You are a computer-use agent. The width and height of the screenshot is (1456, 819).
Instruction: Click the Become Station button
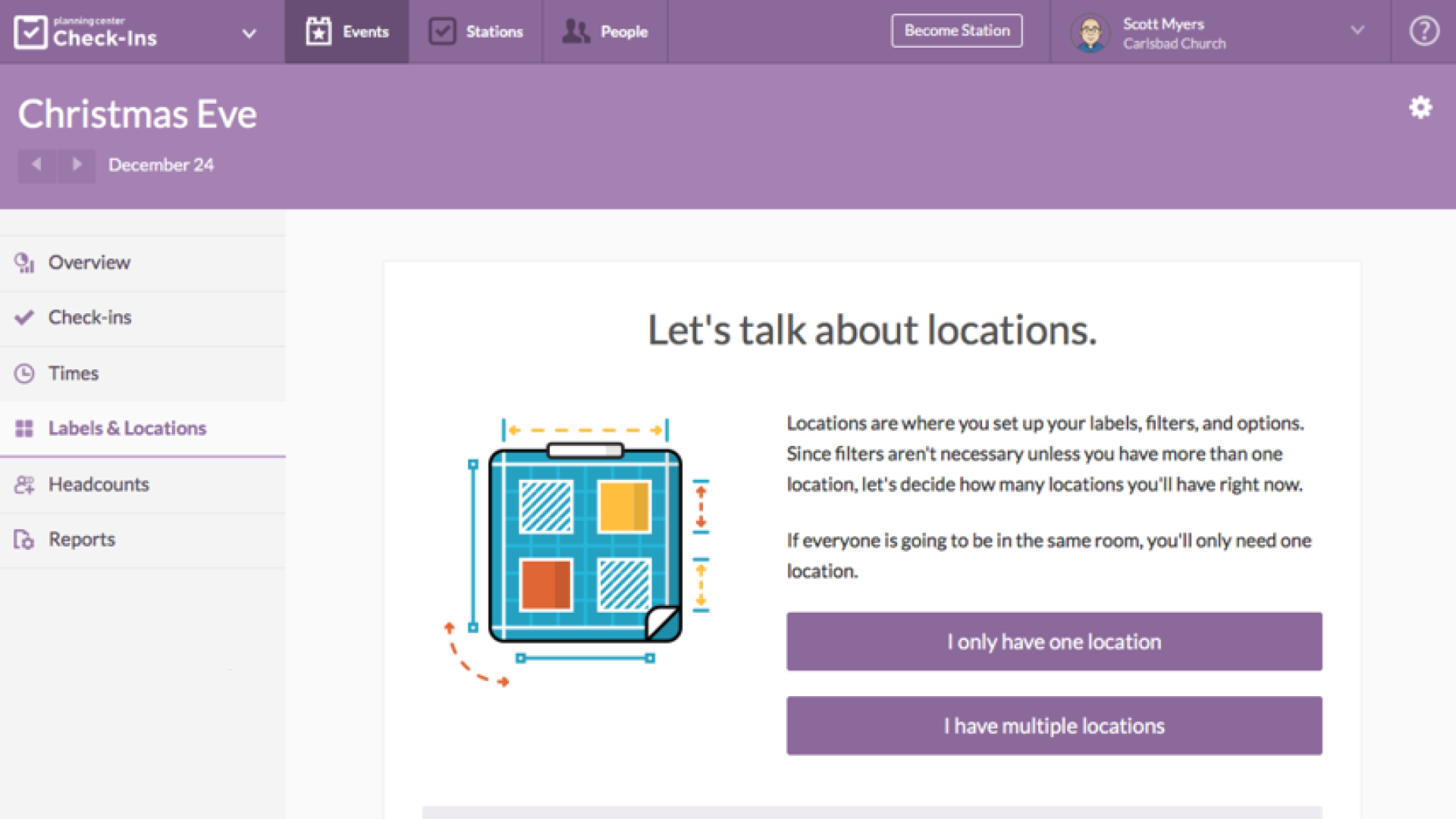point(956,30)
